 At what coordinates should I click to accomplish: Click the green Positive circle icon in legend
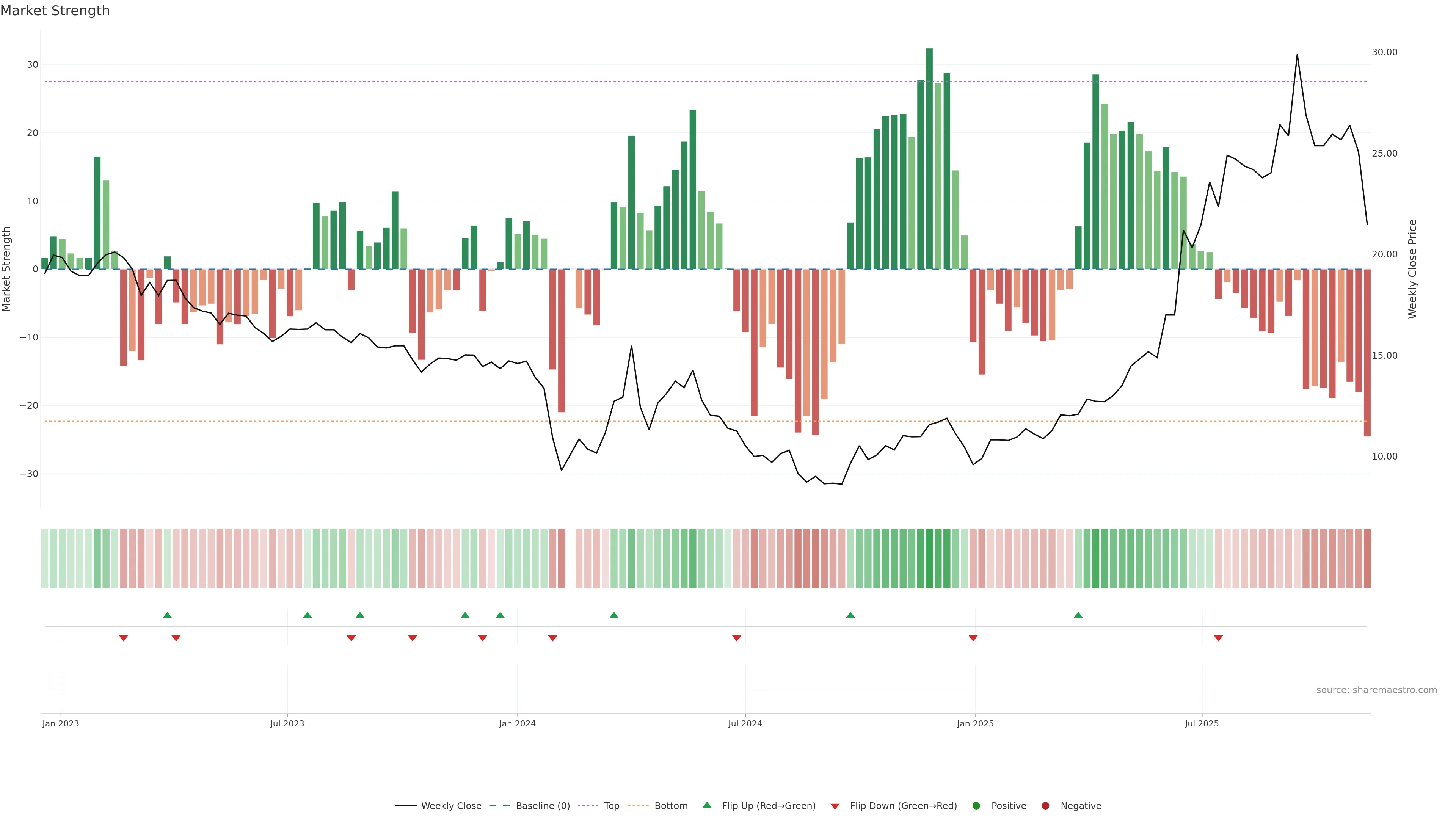(x=976, y=806)
